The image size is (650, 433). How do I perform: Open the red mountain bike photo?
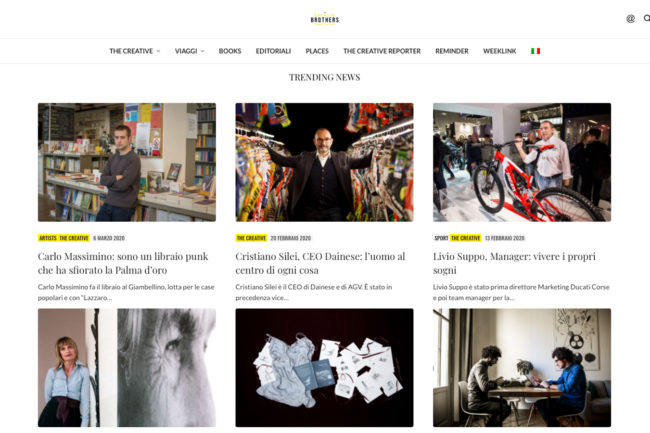(522, 162)
